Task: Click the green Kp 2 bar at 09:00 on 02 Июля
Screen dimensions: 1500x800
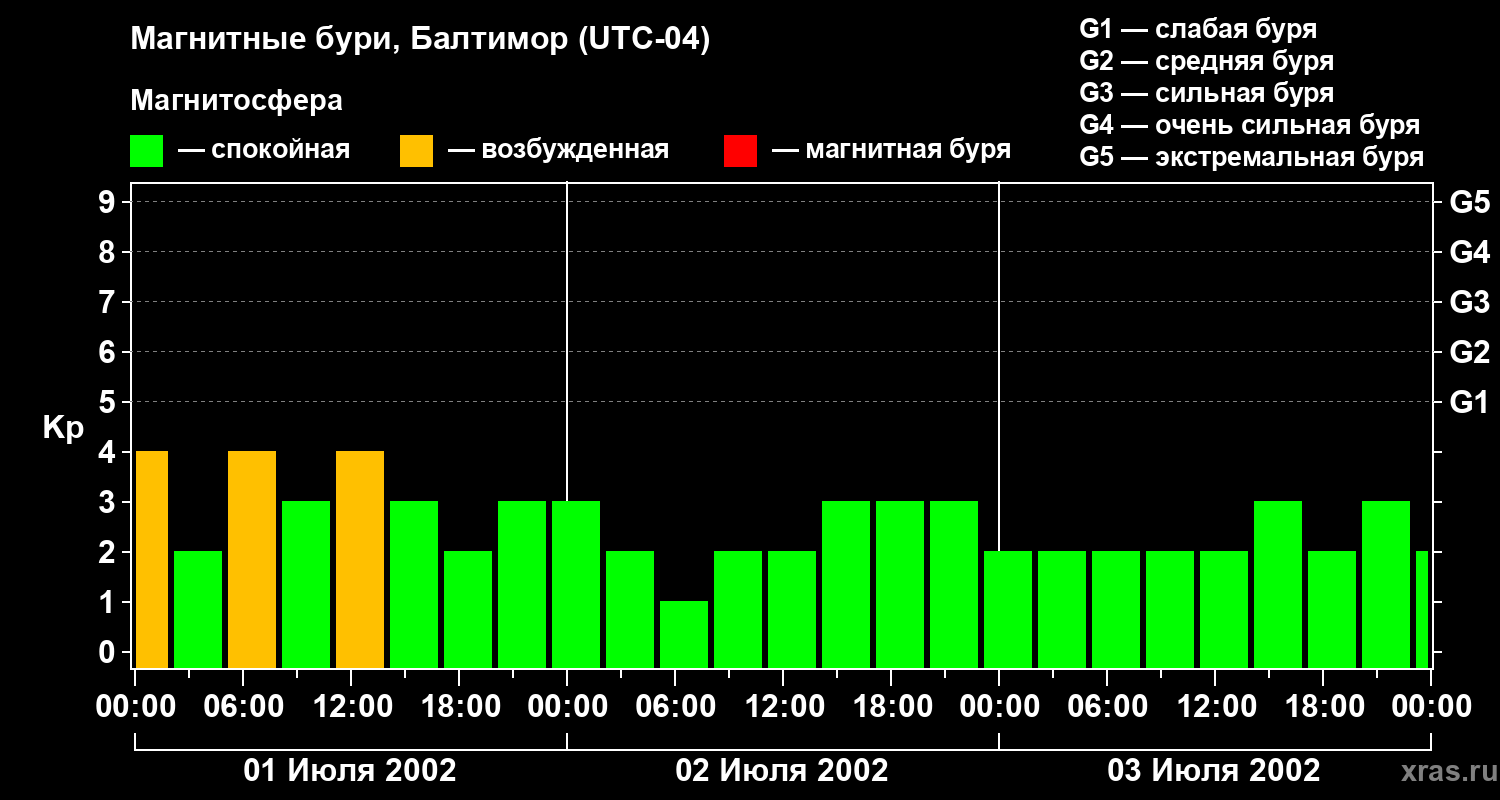Action: coord(738,609)
